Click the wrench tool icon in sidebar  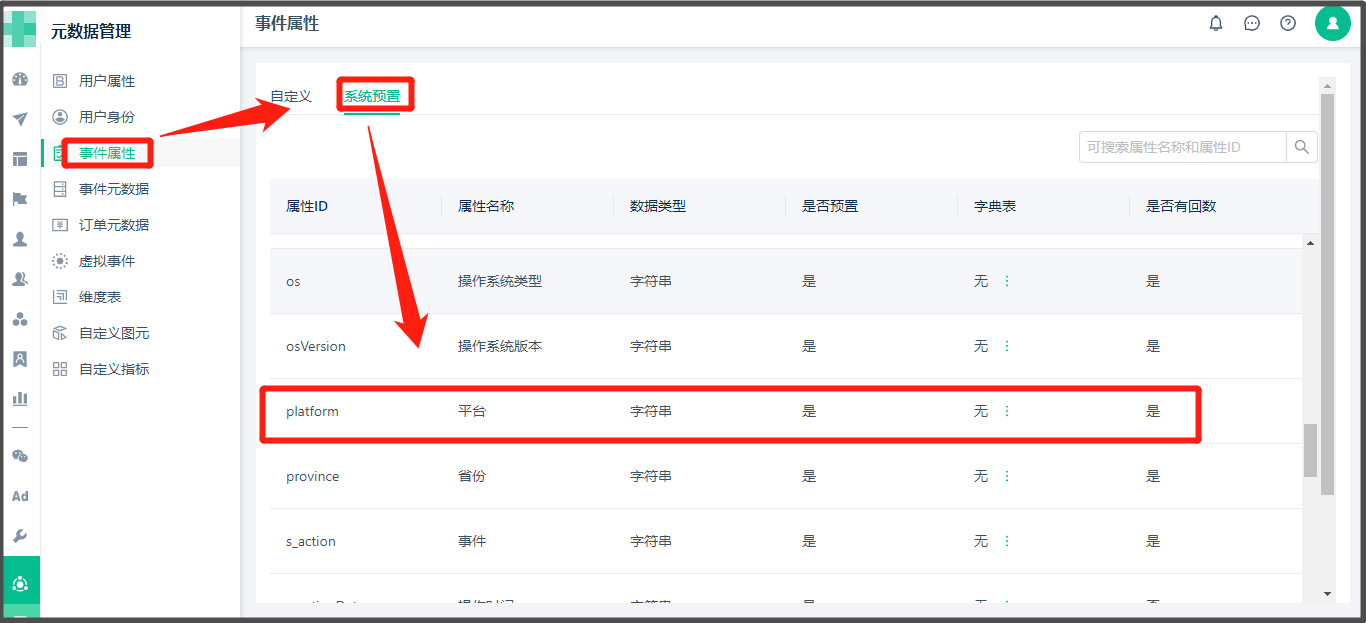(x=20, y=536)
